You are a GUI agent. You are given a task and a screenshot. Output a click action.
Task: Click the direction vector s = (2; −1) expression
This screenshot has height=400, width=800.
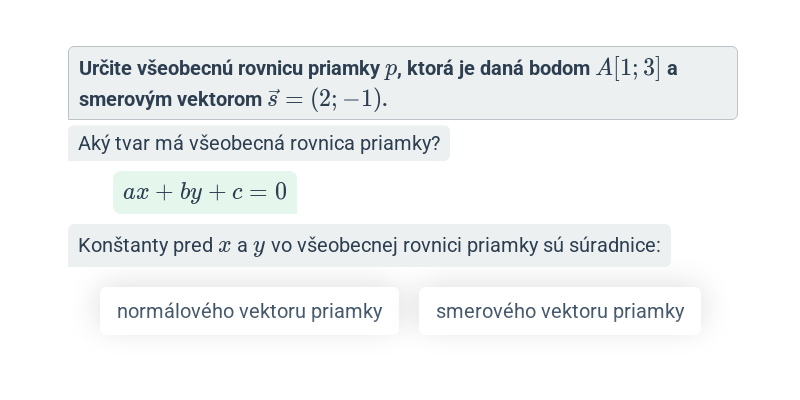(x=328, y=99)
